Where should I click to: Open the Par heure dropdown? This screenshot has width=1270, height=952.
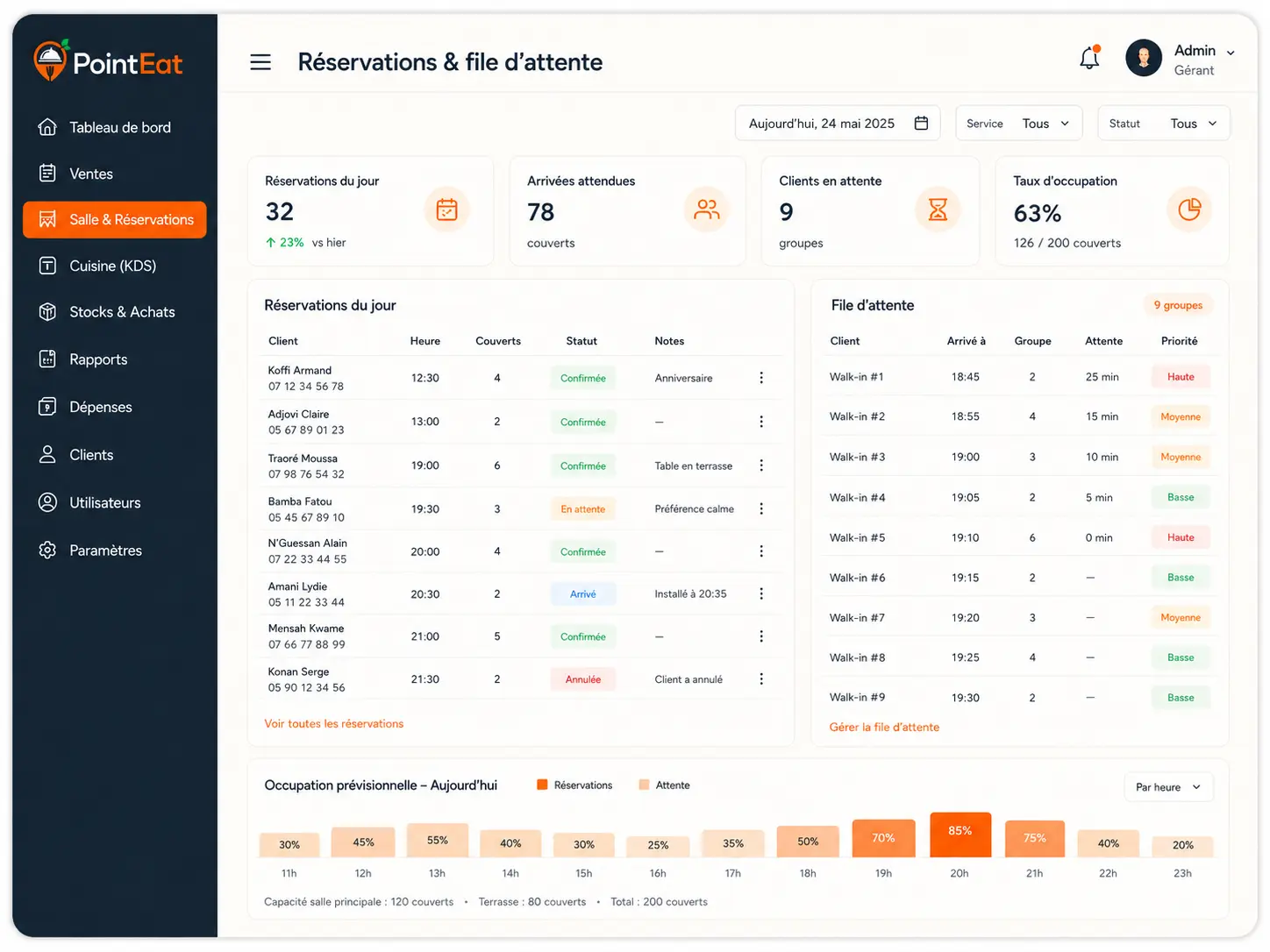[1168, 787]
